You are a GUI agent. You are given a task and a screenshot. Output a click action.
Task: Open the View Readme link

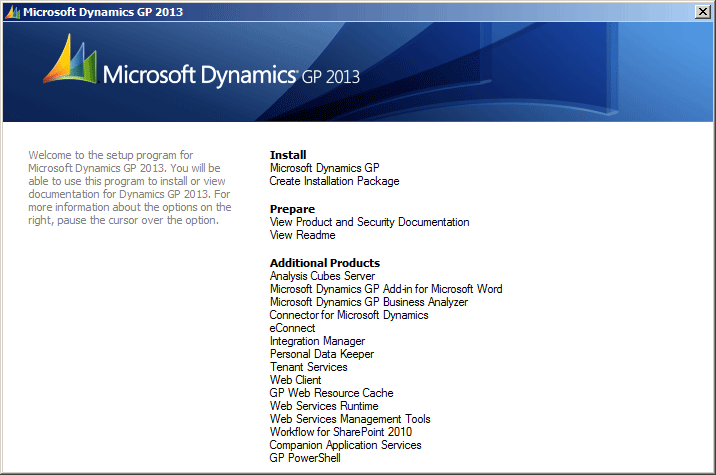pyautogui.click(x=302, y=235)
